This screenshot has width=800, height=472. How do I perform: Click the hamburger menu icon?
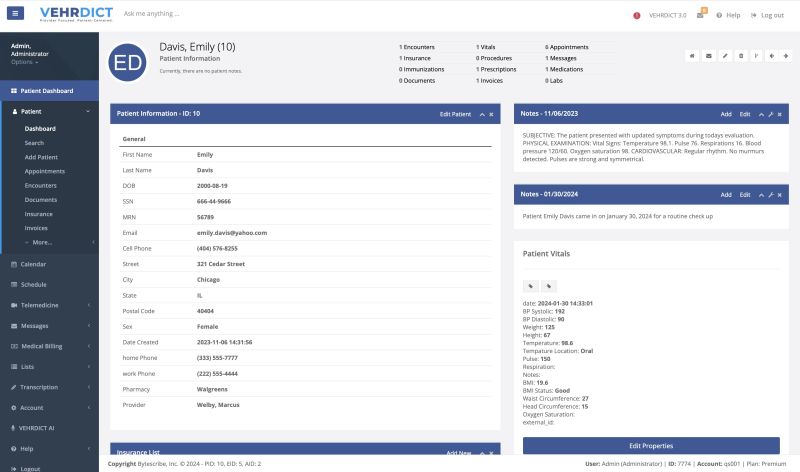(15, 14)
